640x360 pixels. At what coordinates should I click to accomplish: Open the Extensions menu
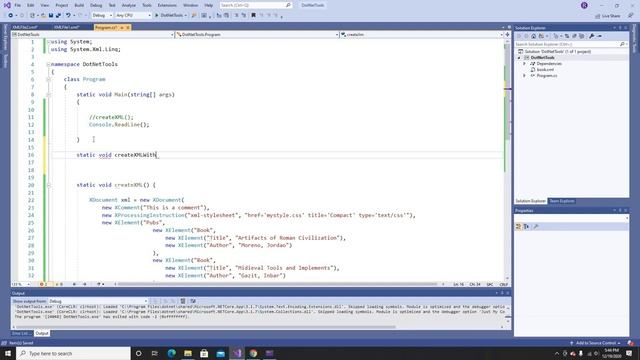(x=167, y=5)
